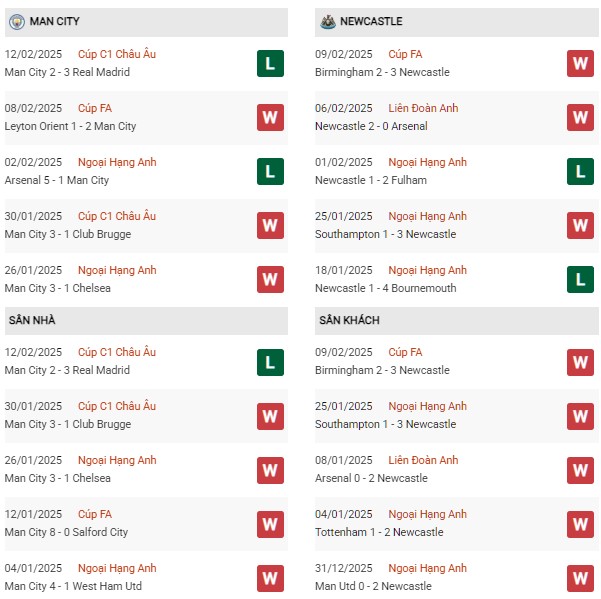The width and height of the screenshot is (601, 599).
Task: Select the NEWCASTLE section header
Action: click(x=456, y=22)
